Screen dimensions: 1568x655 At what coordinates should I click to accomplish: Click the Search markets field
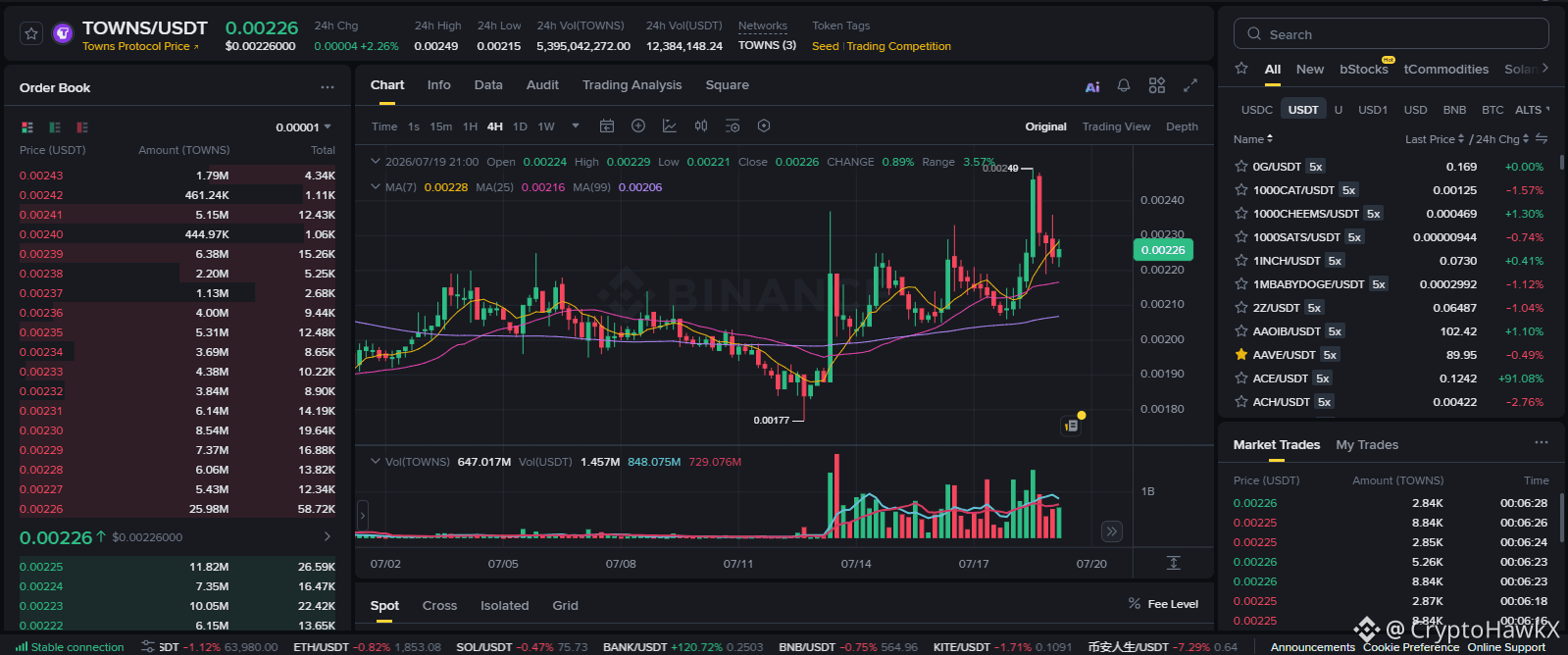[1391, 34]
